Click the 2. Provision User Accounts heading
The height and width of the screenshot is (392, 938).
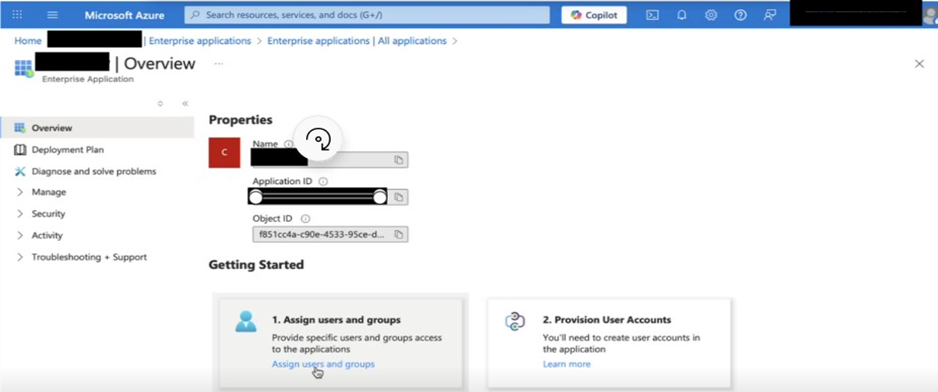[x=607, y=320]
